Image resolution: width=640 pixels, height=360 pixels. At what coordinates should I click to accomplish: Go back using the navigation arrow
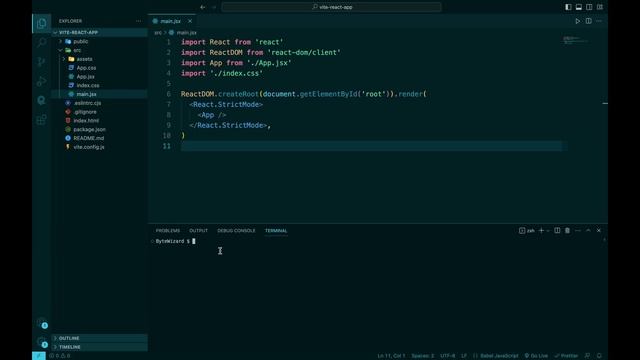(202, 7)
